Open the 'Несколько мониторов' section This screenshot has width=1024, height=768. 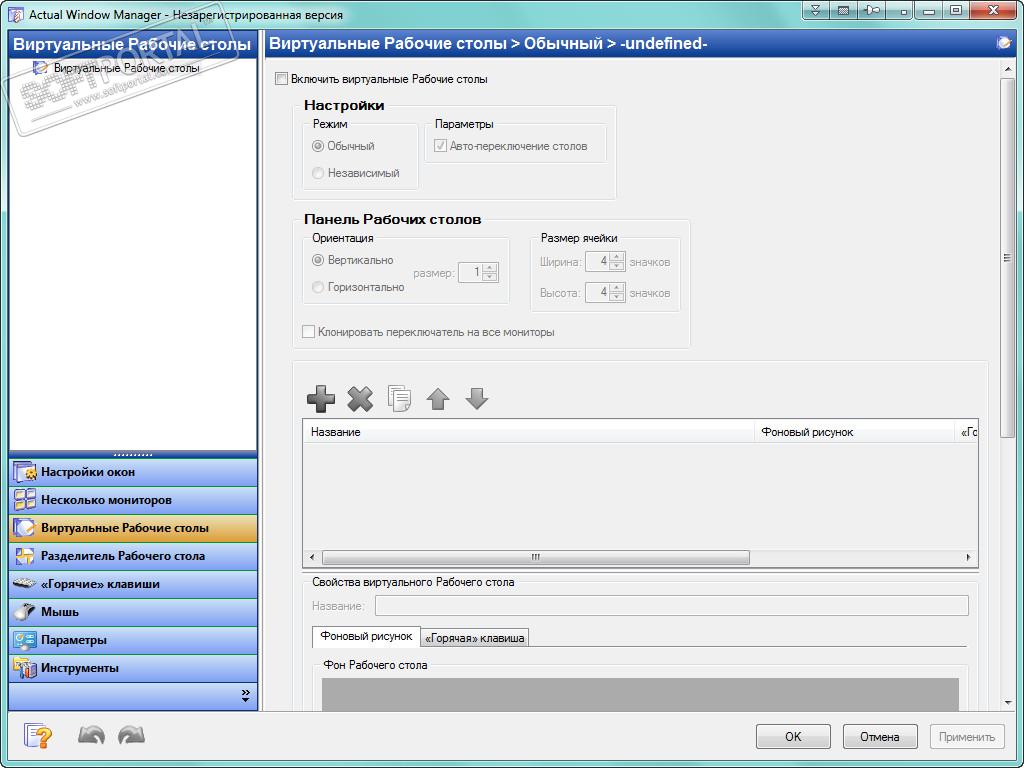[x=133, y=500]
